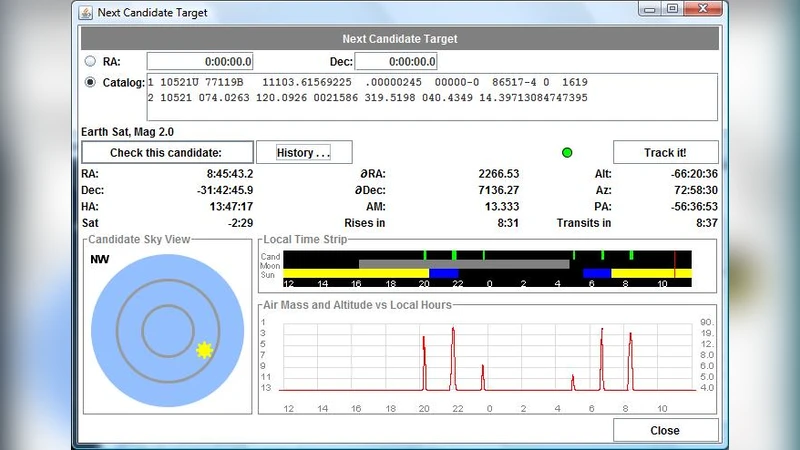Click the Close button at bottom right
The height and width of the screenshot is (450, 800).
[x=664, y=430]
